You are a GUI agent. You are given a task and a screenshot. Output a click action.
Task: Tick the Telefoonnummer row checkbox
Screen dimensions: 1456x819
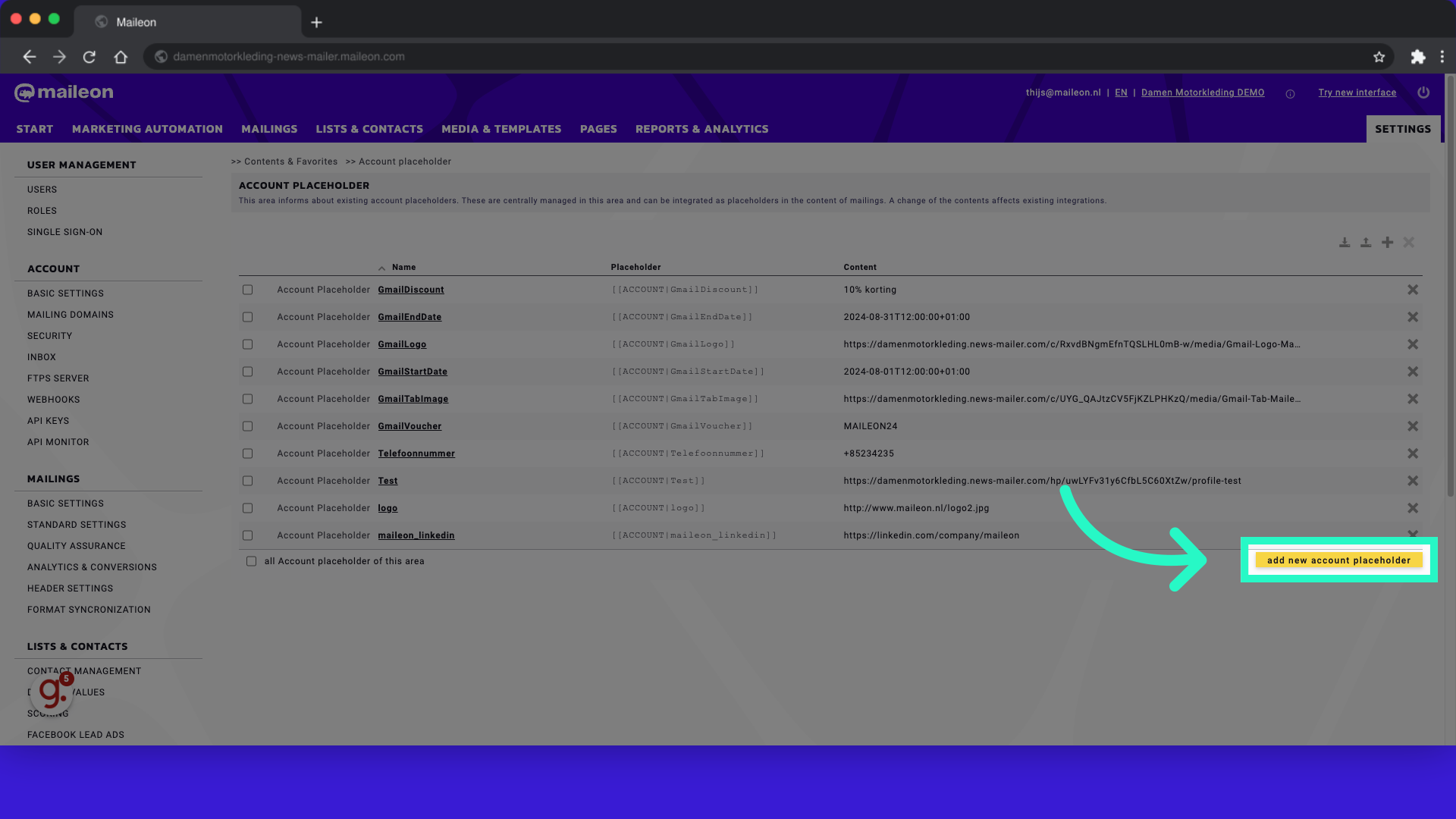coord(247,453)
